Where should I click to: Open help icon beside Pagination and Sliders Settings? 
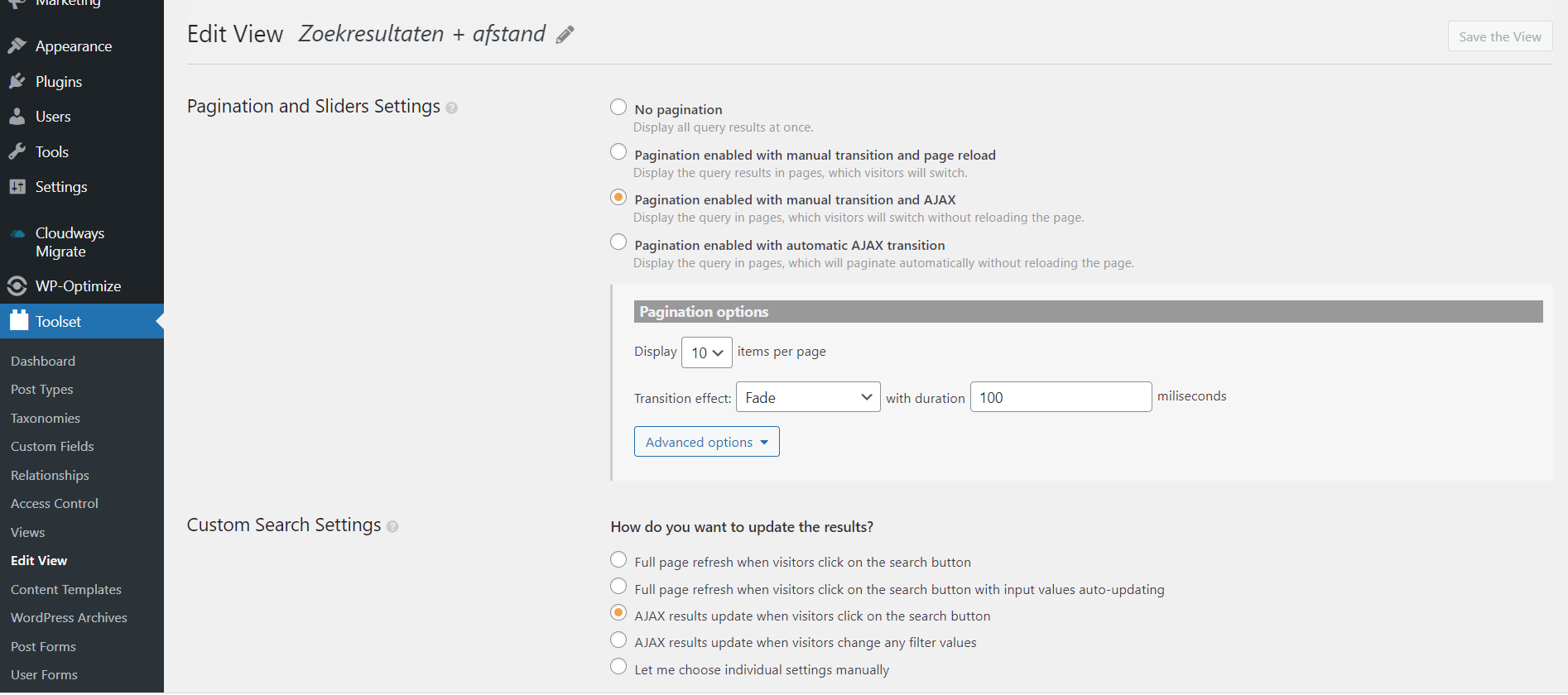click(x=452, y=108)
